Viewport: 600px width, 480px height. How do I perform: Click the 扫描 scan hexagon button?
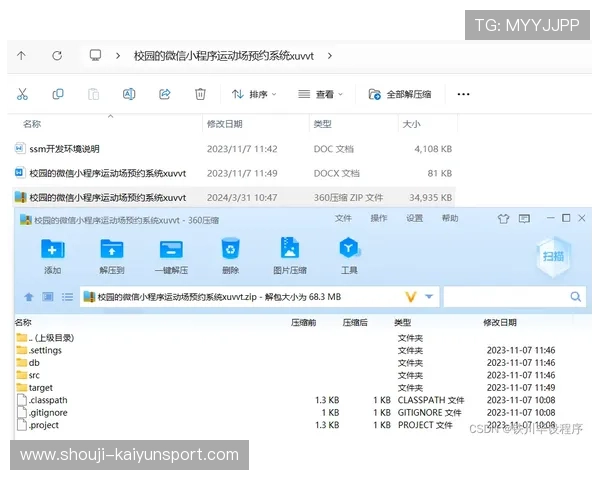(x=553, y=256)
